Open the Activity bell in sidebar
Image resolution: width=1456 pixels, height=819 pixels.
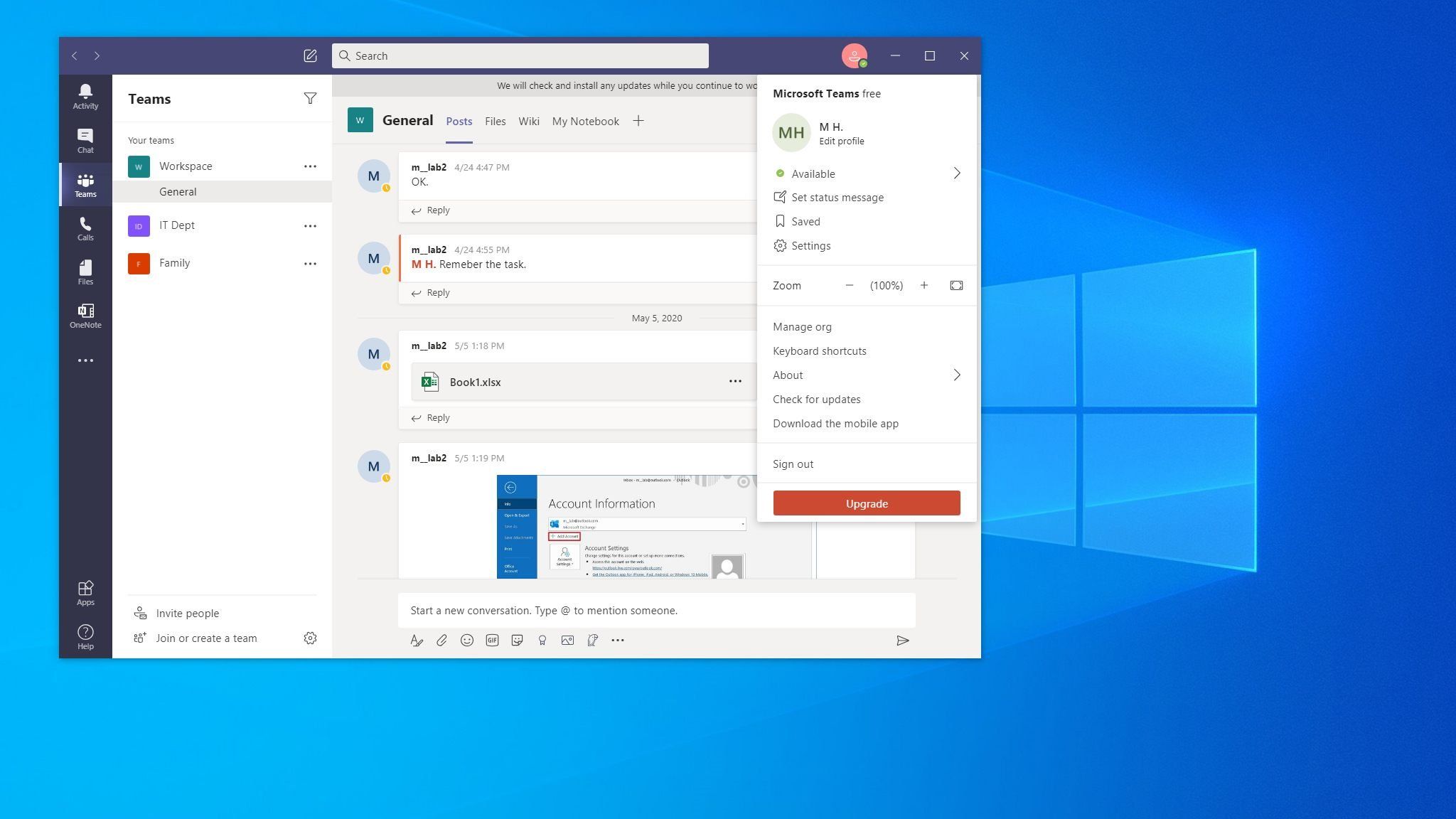pyautogui.click(x=85, y=96)
